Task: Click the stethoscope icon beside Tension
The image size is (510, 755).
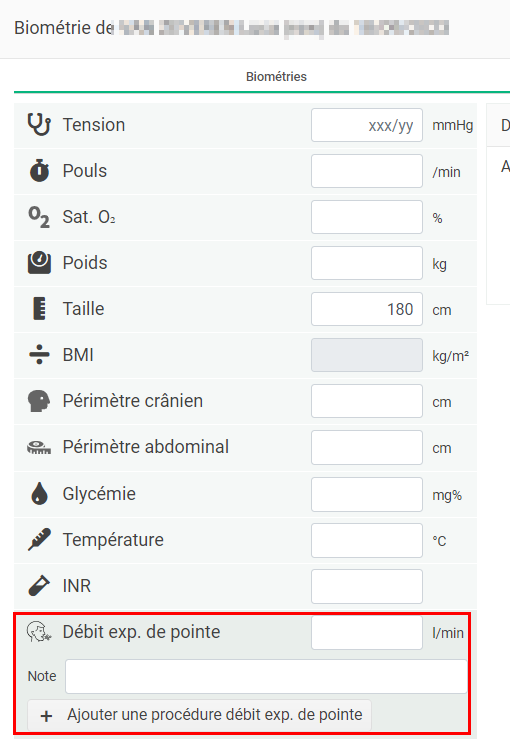Action: [x=39, y=125]
